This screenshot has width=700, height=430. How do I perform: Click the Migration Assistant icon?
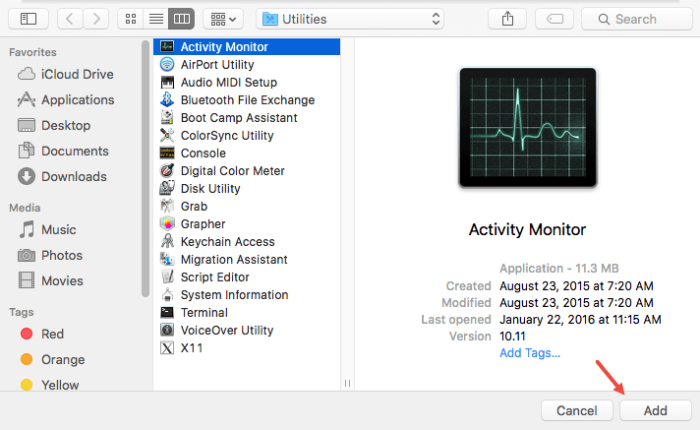167,259
